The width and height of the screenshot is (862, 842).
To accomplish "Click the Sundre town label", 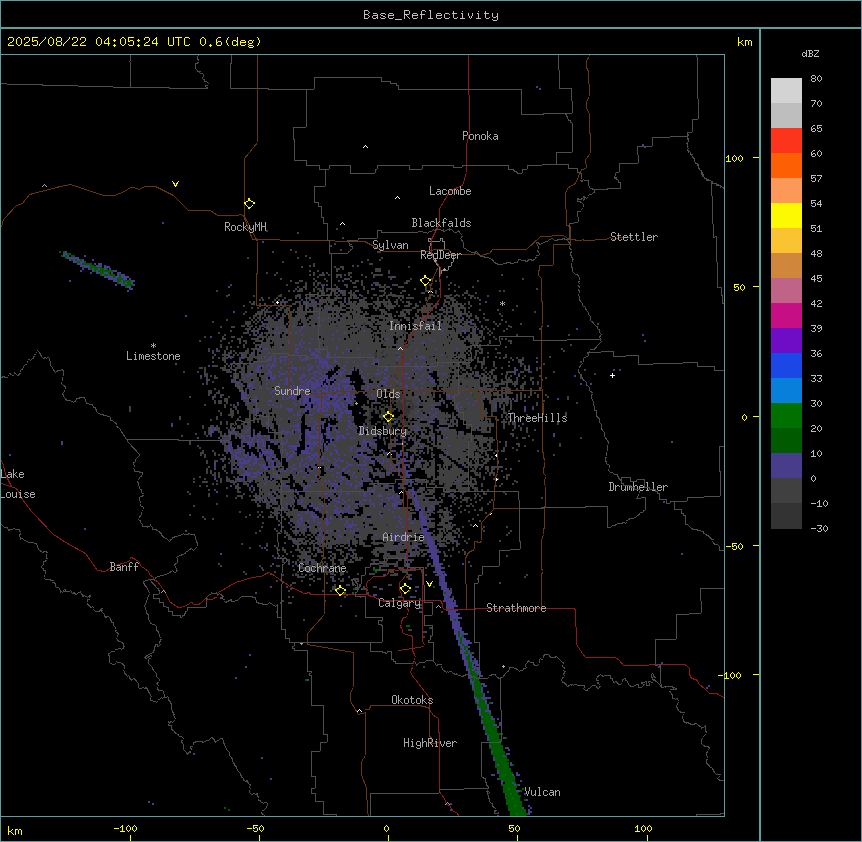I will tap(292, 391).
